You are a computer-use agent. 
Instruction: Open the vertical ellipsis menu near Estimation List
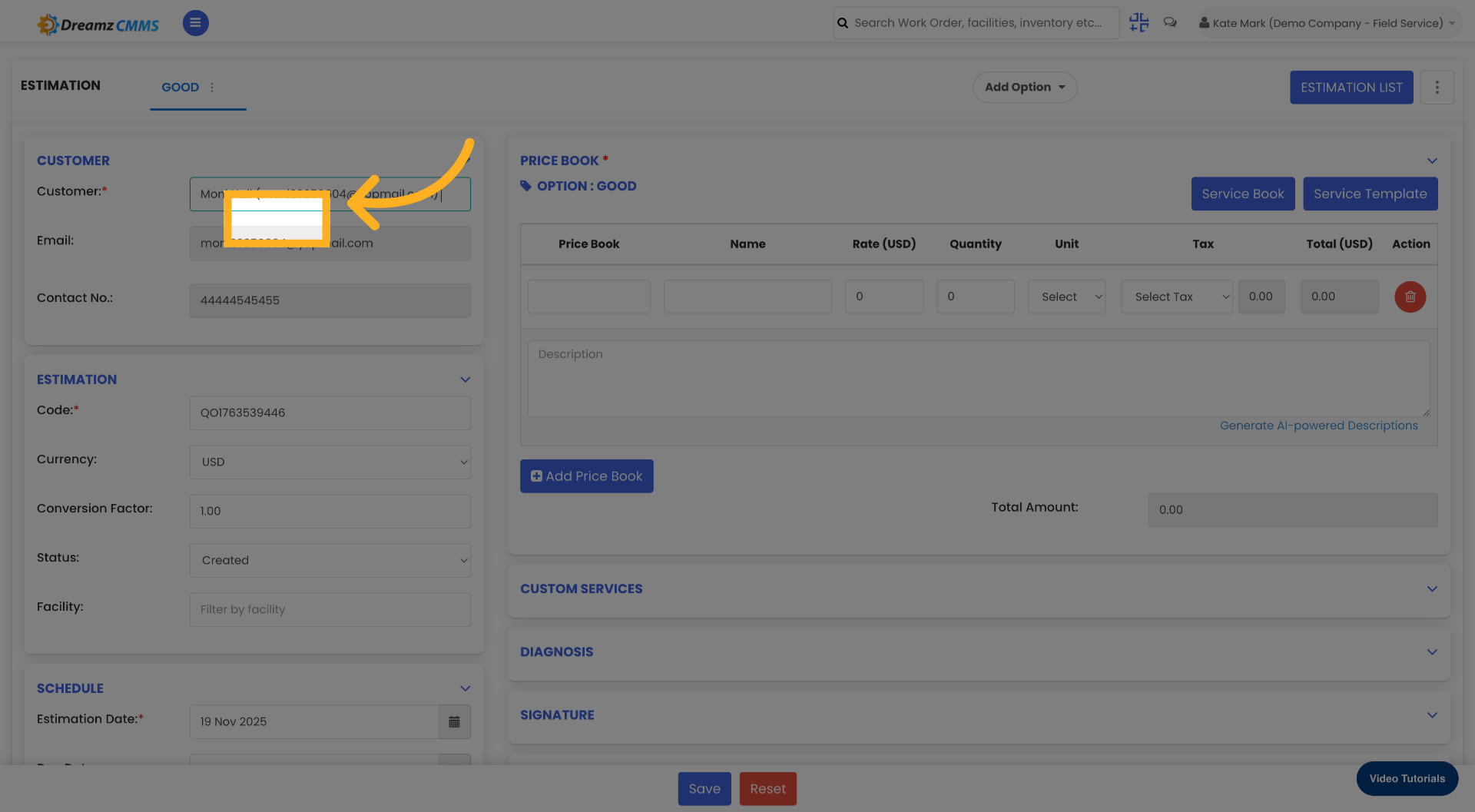1437,87
